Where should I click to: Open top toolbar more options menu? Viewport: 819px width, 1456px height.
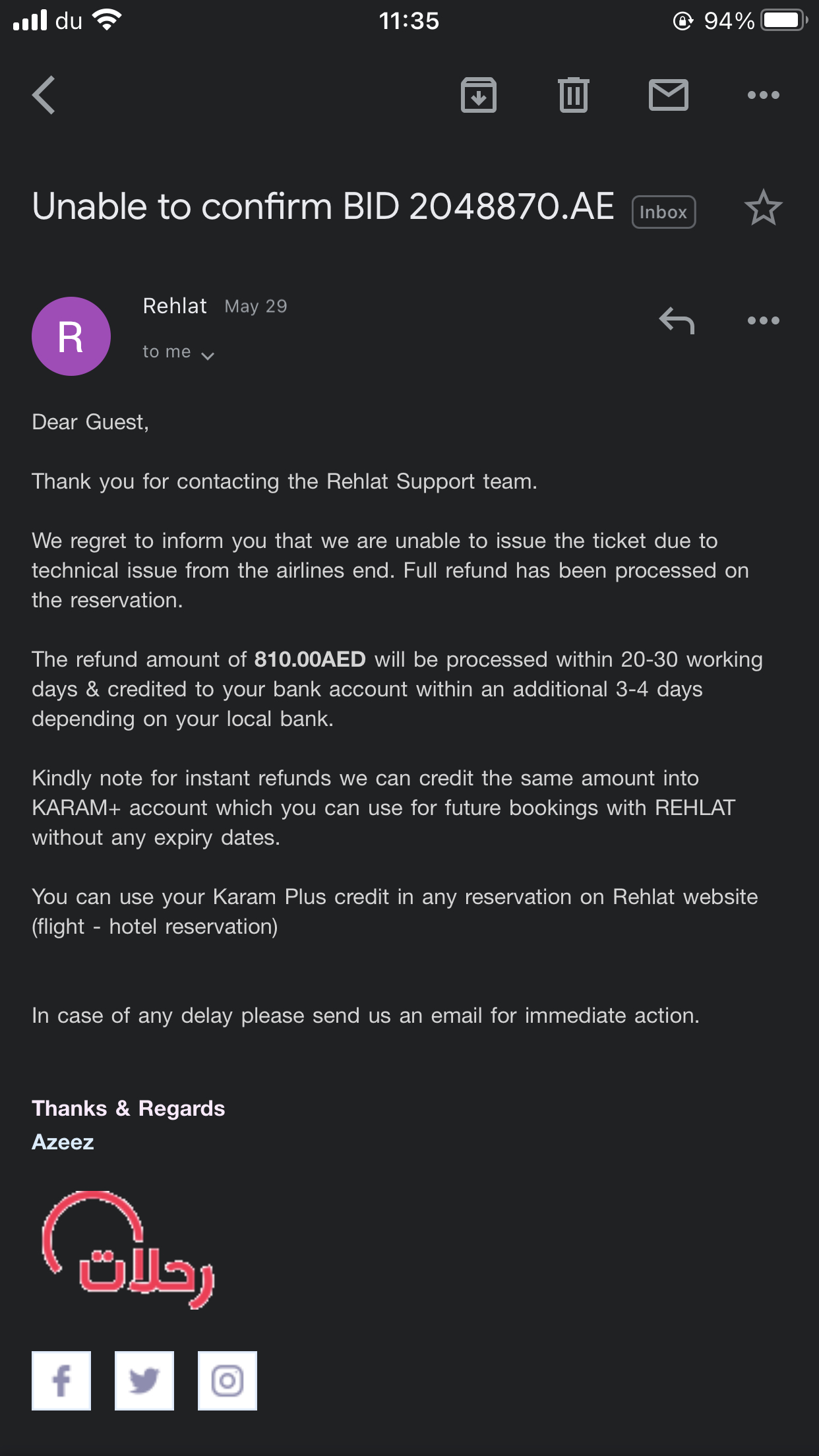763,96
